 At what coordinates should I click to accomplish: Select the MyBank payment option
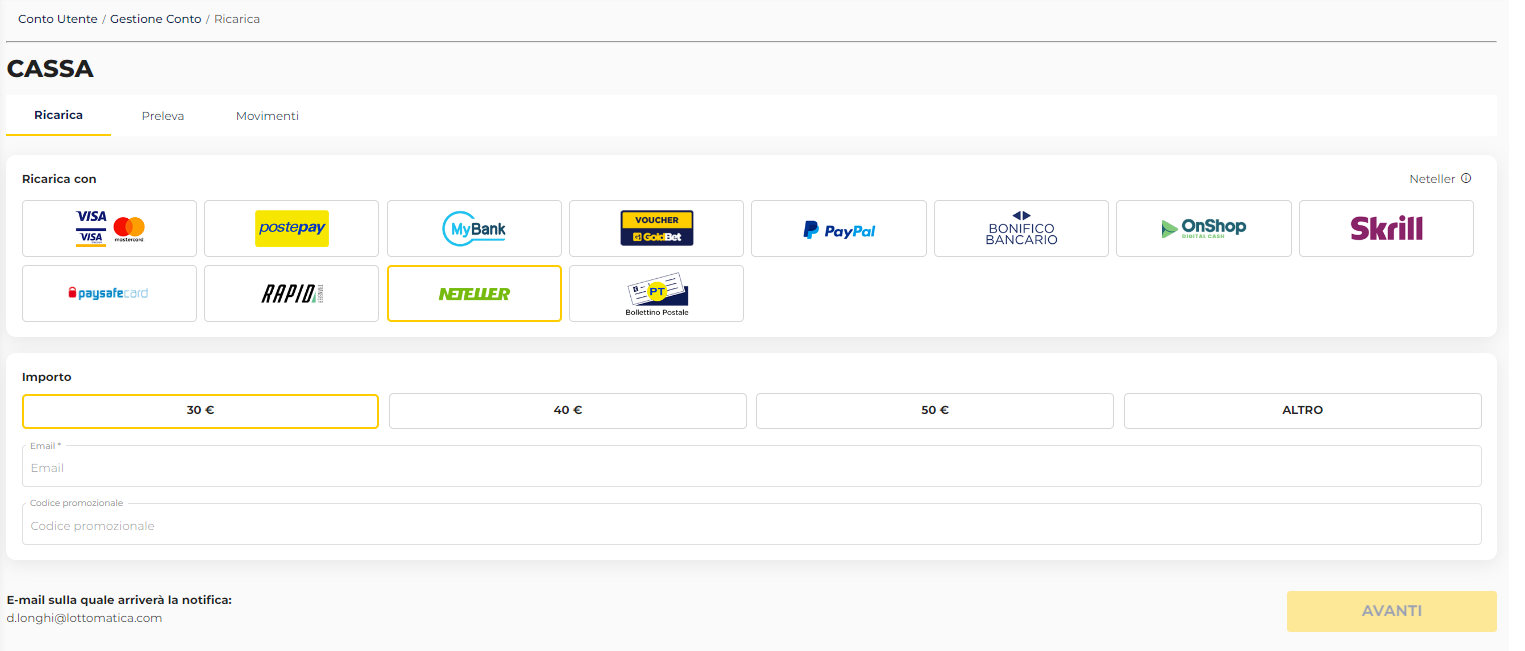click(473, 228)
